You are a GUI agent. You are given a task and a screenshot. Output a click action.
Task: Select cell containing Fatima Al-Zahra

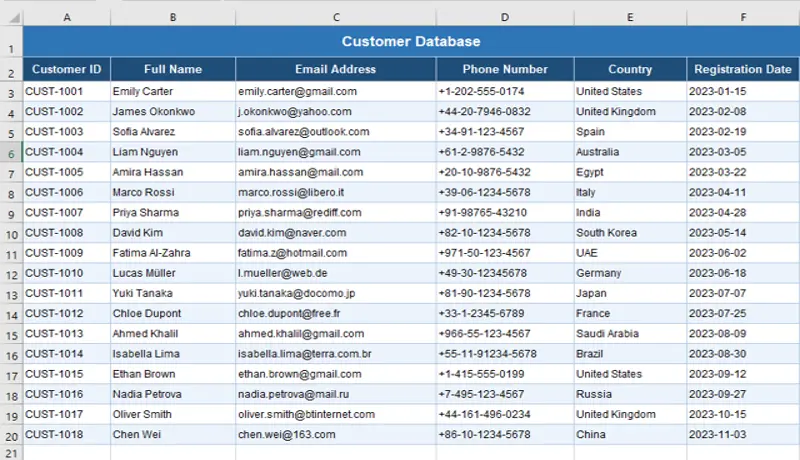point(173,253)
